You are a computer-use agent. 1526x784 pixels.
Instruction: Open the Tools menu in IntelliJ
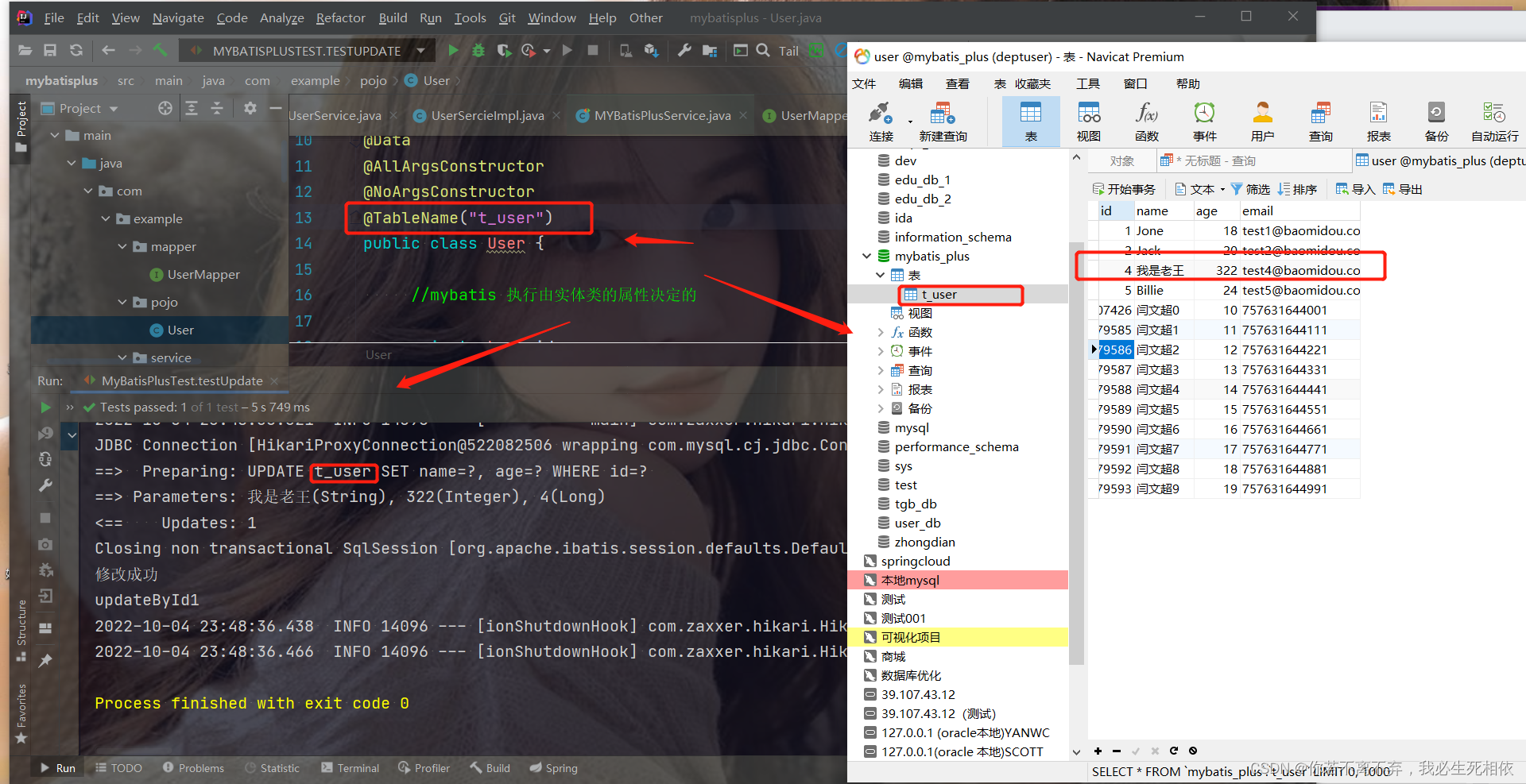coord(470,17)
